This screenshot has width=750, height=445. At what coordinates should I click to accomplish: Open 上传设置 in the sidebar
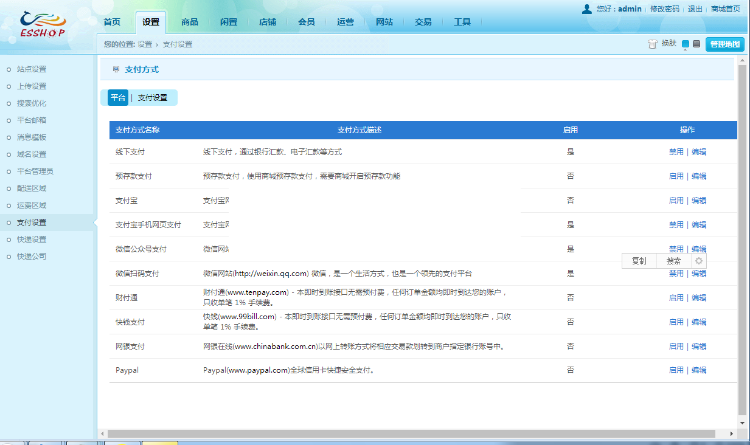[x=32, y=86]
